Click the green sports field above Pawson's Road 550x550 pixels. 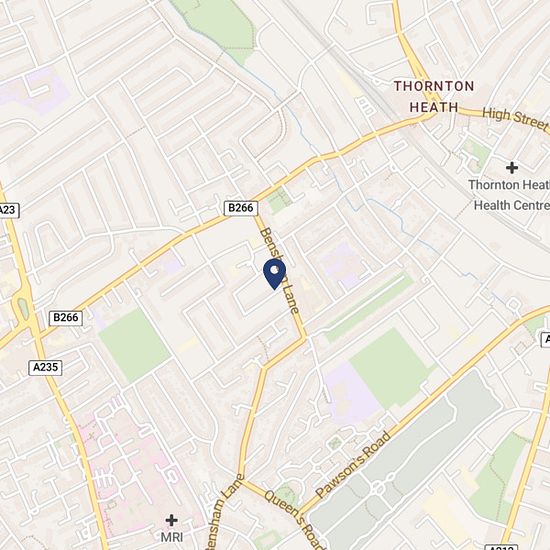coord(393,368)
